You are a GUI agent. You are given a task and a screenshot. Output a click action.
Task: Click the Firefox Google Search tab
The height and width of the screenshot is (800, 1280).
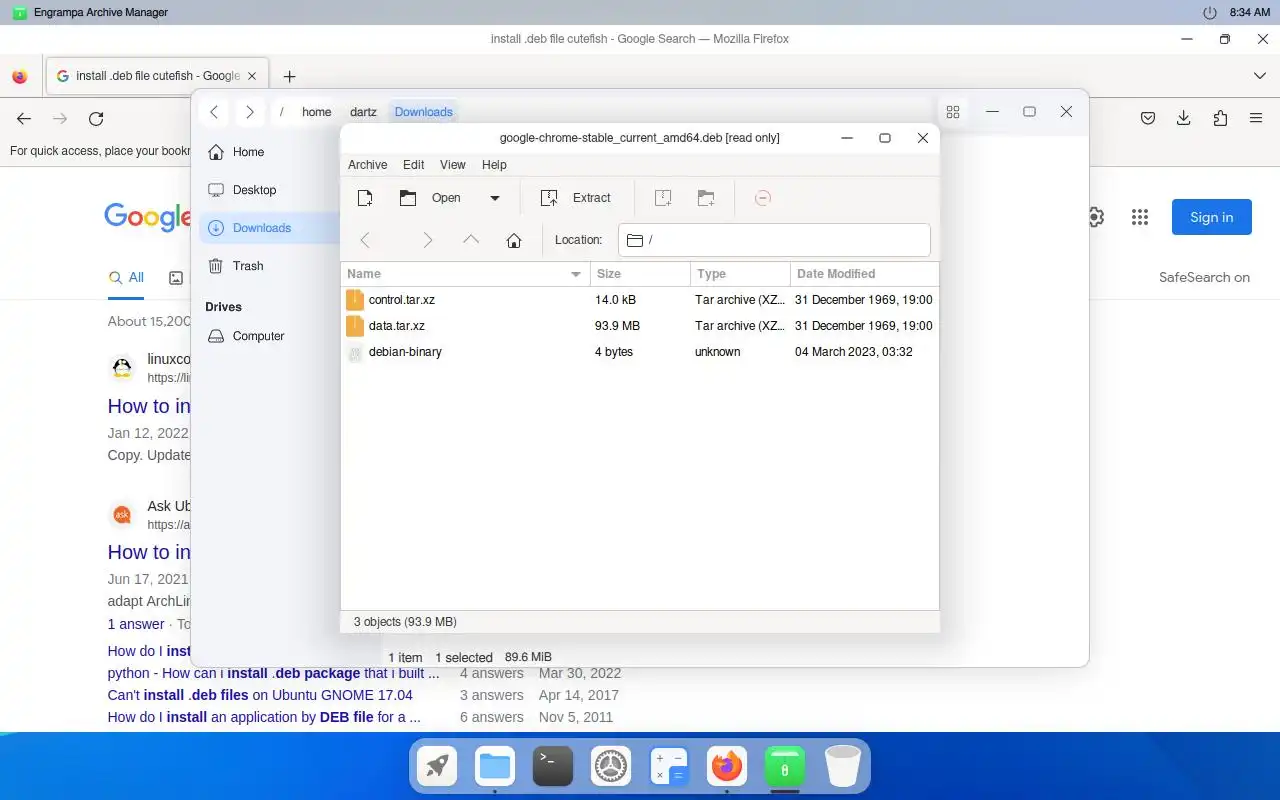tap(156, 76)
